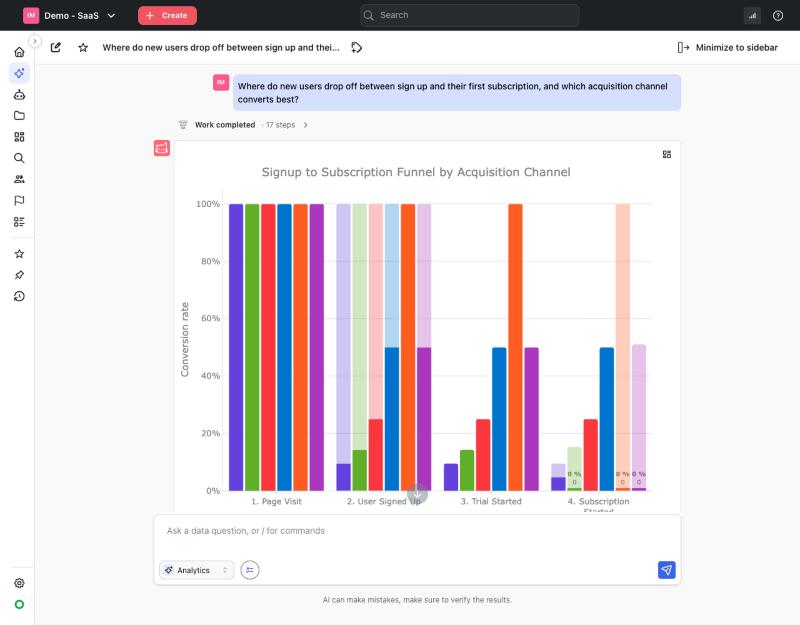Open the pin icon in the sidebar
Screen dimensions: 800x625
(19, 275)
